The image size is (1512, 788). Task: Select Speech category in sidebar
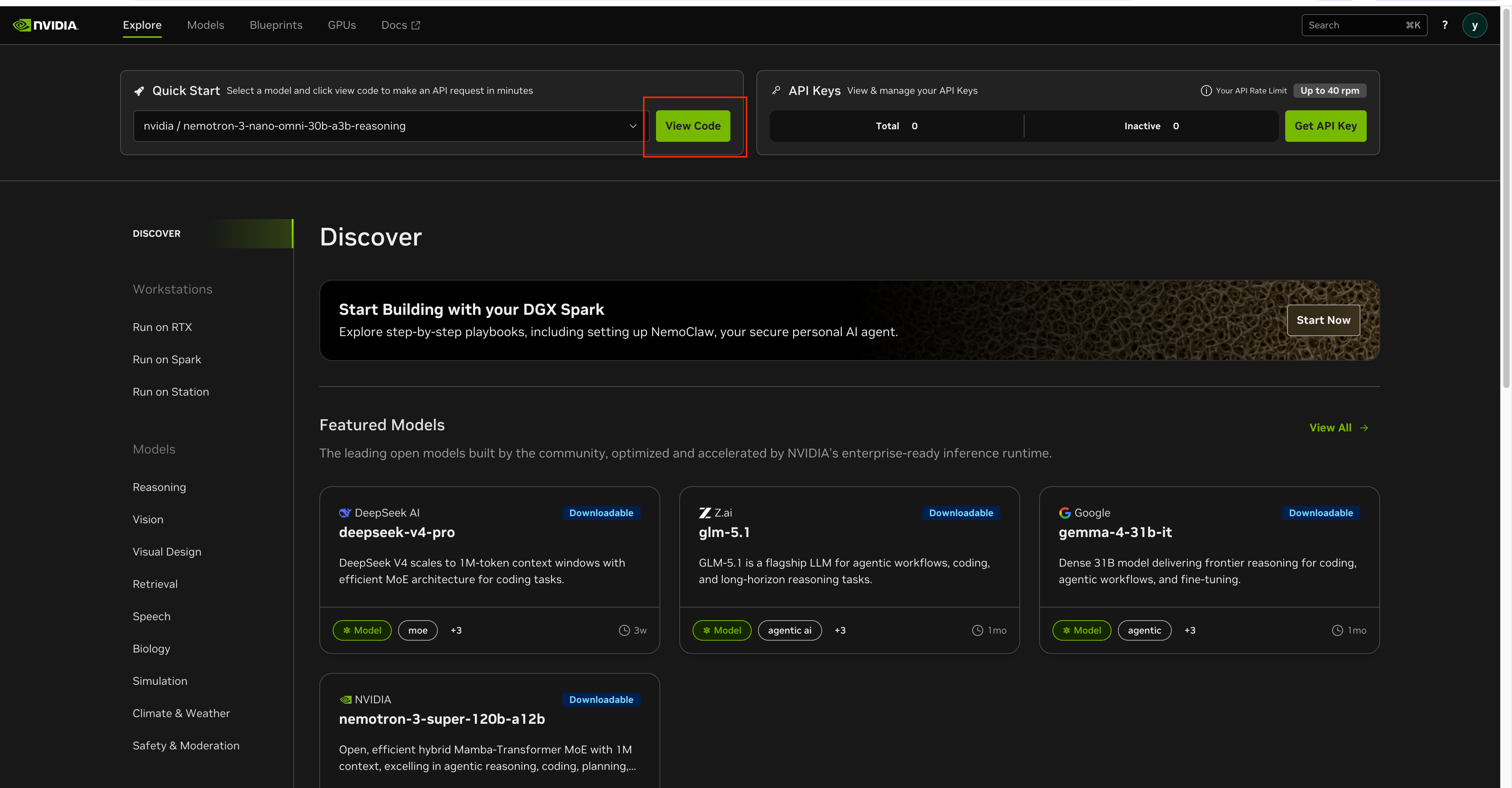pyautogui.click(x=152, y=617)
